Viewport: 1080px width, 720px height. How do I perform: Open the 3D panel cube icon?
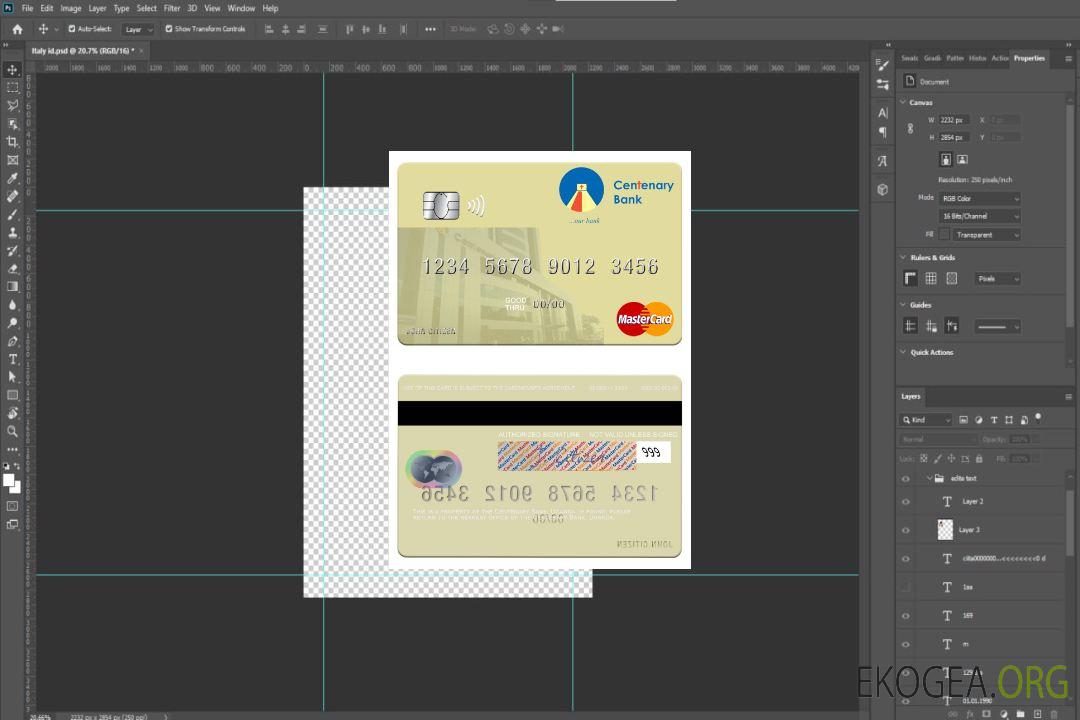coord(882,189)
